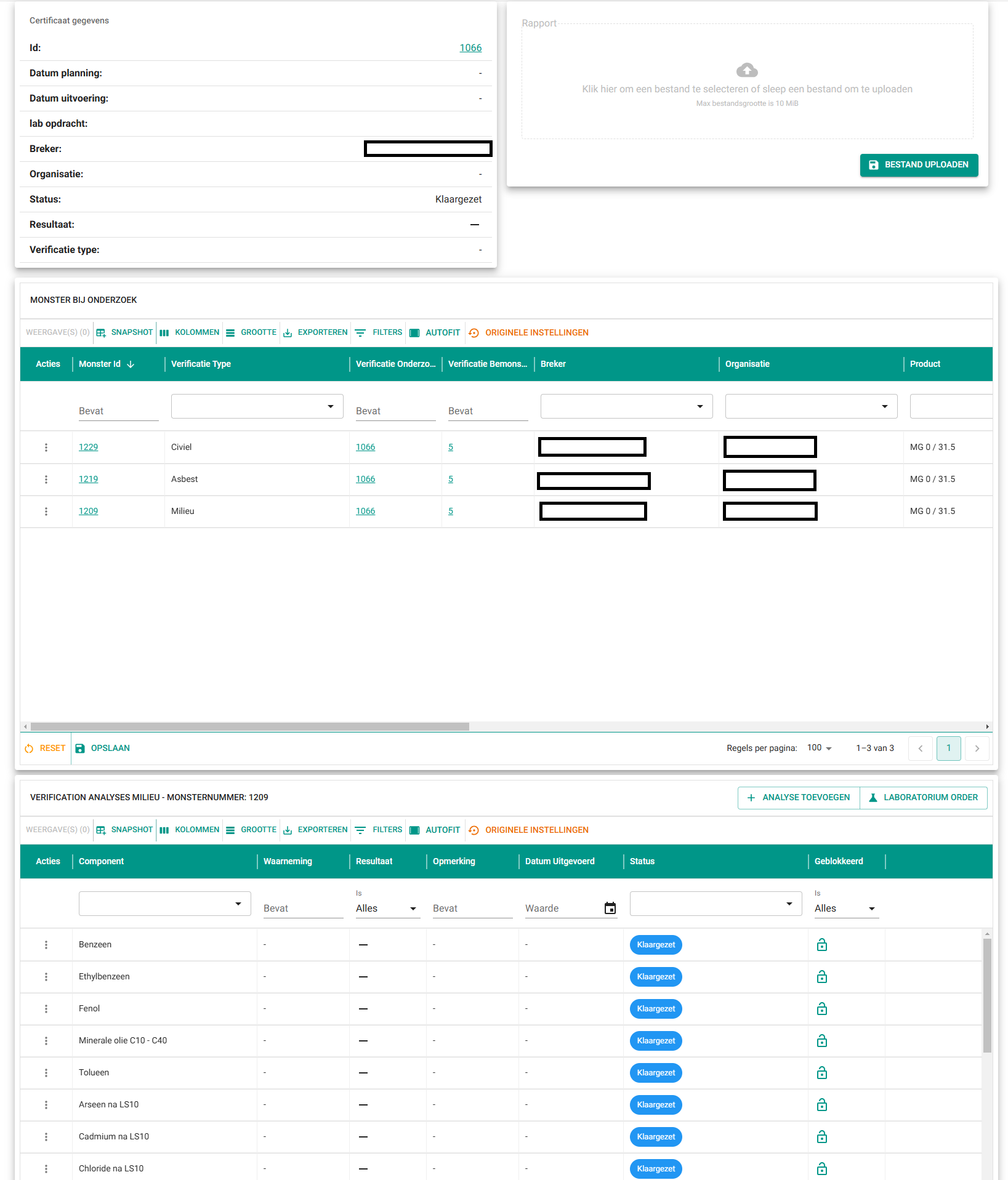This screenshot has height=1180, width=1008.
Task: Click AUTOFIT in monster table toolbar
Action: click(435, 332)
